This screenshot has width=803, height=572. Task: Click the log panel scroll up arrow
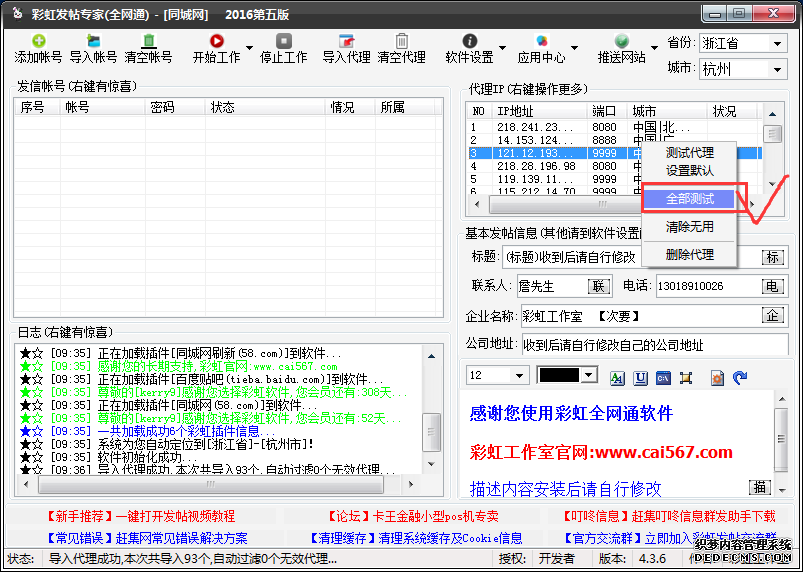click(x=431, y=356)
